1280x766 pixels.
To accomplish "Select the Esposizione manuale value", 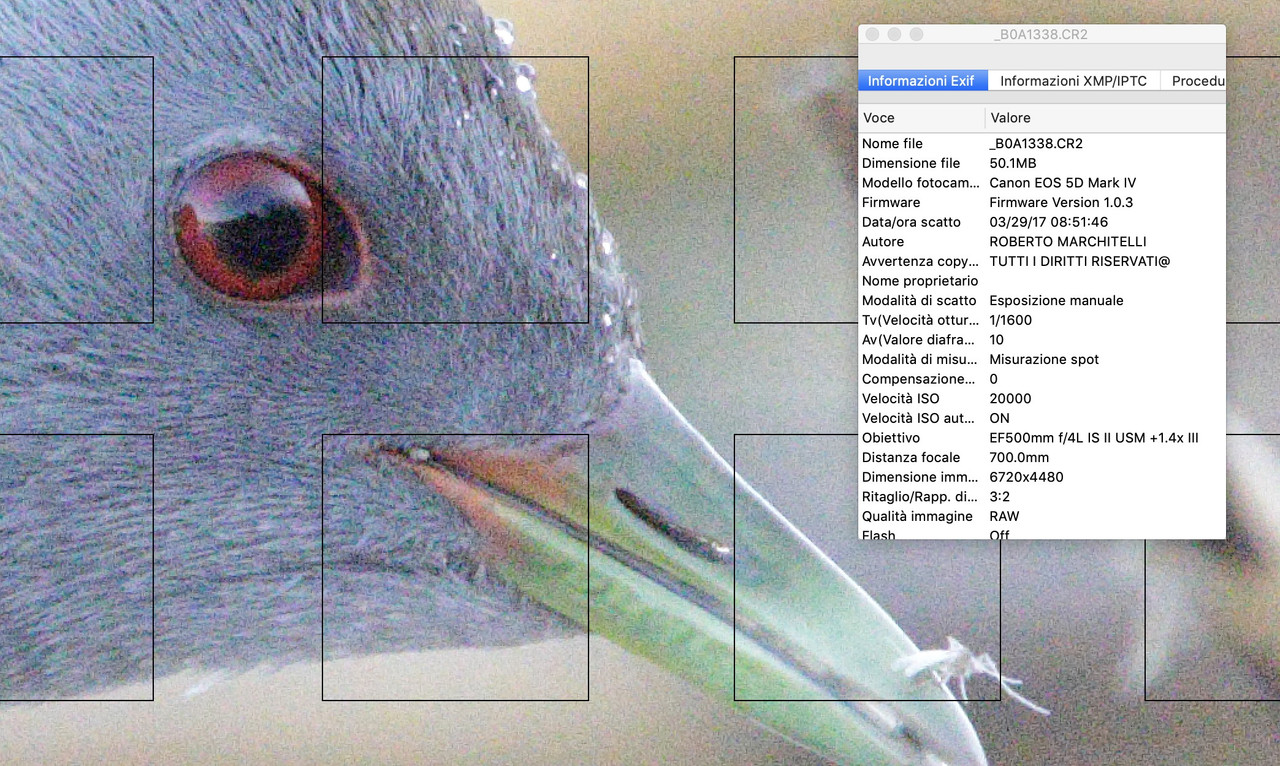I will point(1056,300).
